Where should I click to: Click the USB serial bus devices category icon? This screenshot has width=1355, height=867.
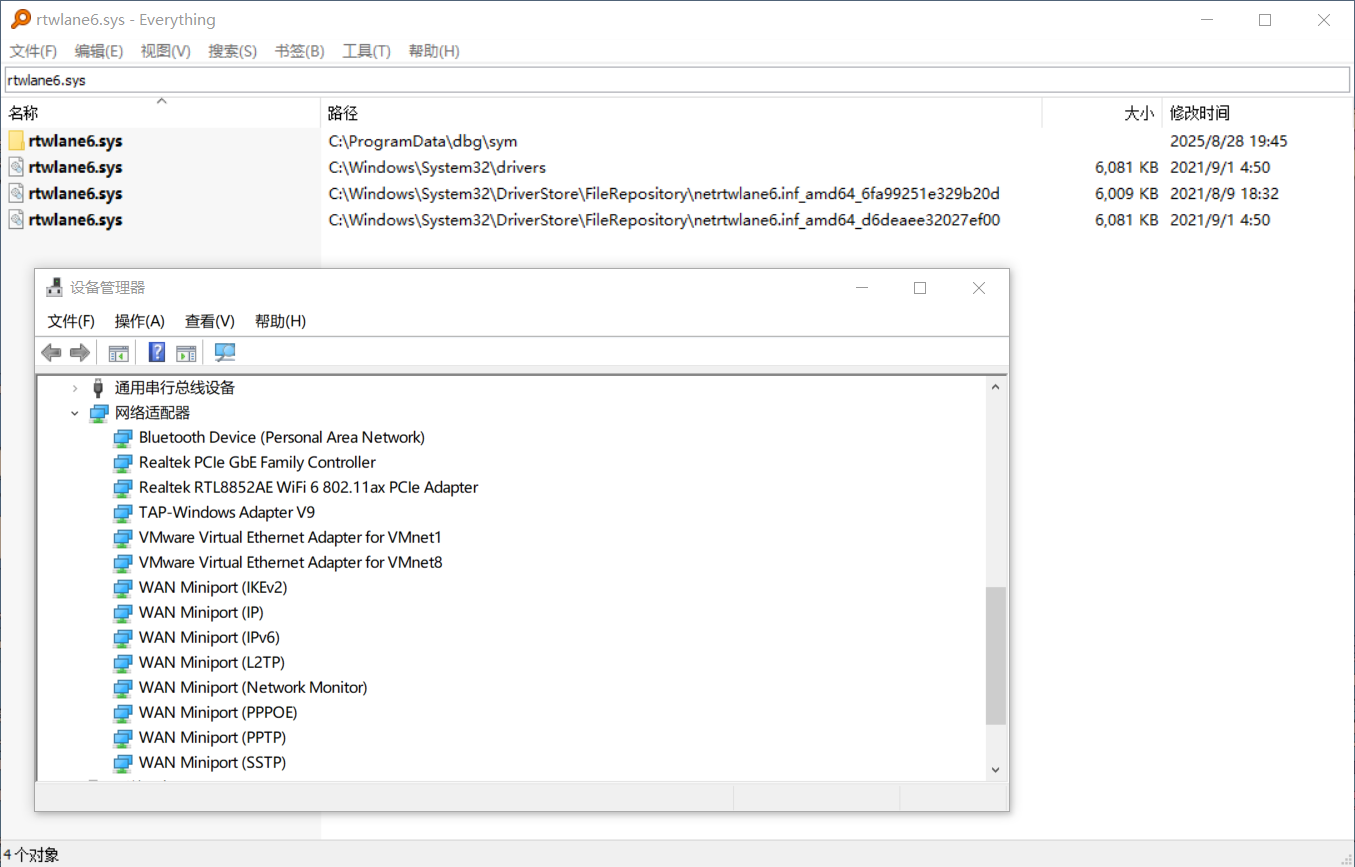pyautogui.click(x=98, y=387)
